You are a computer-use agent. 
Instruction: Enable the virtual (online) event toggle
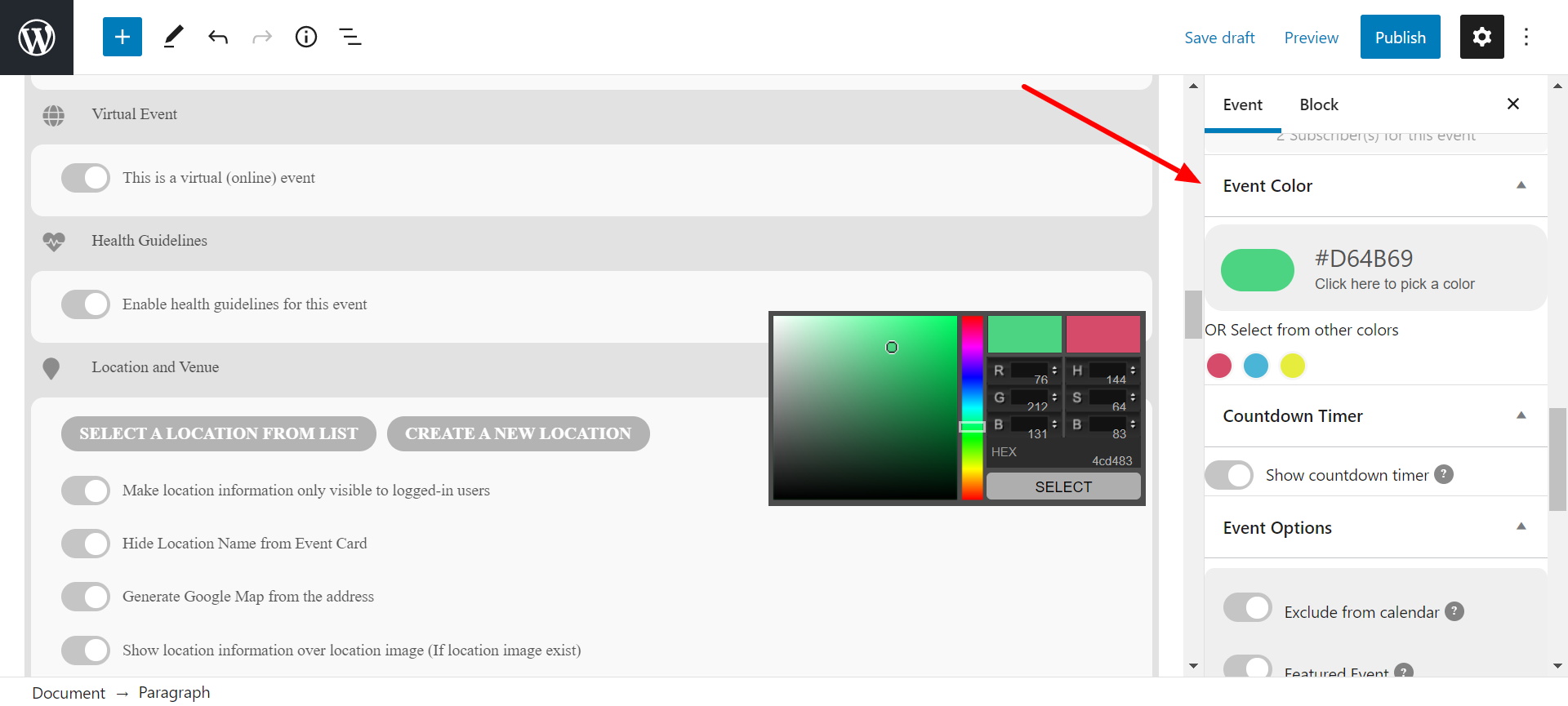86,178
